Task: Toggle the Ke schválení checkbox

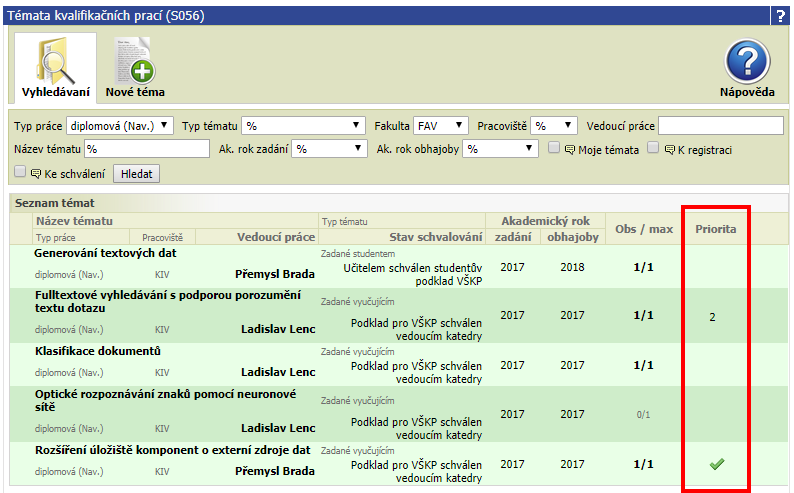Action: [x=20, y=172]
